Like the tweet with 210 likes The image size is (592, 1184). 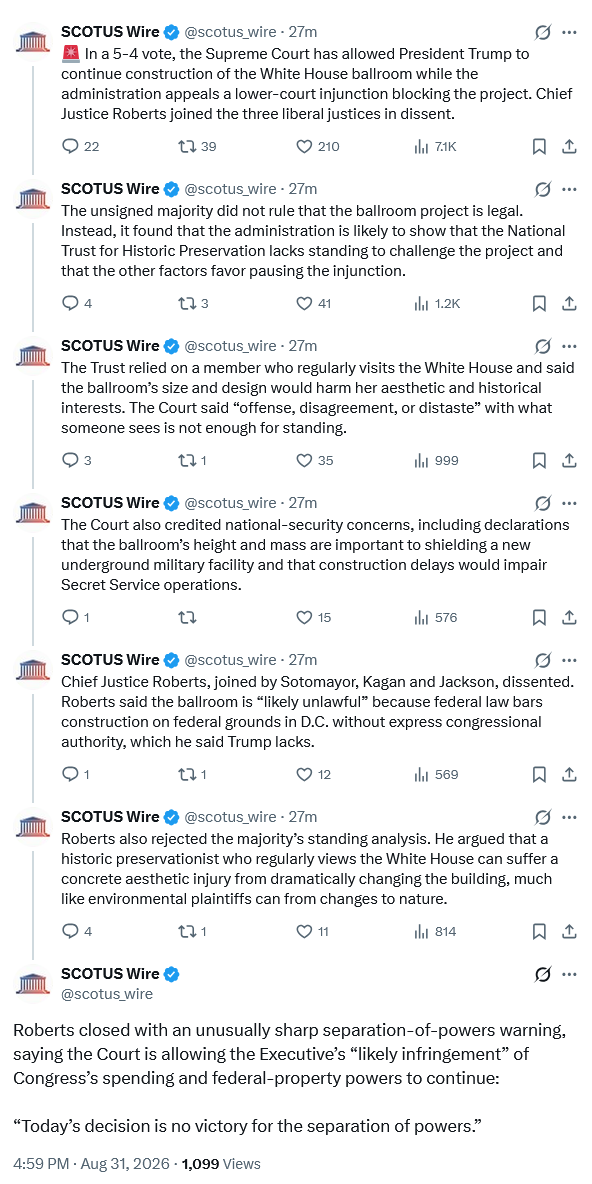[x=316, y=146]
